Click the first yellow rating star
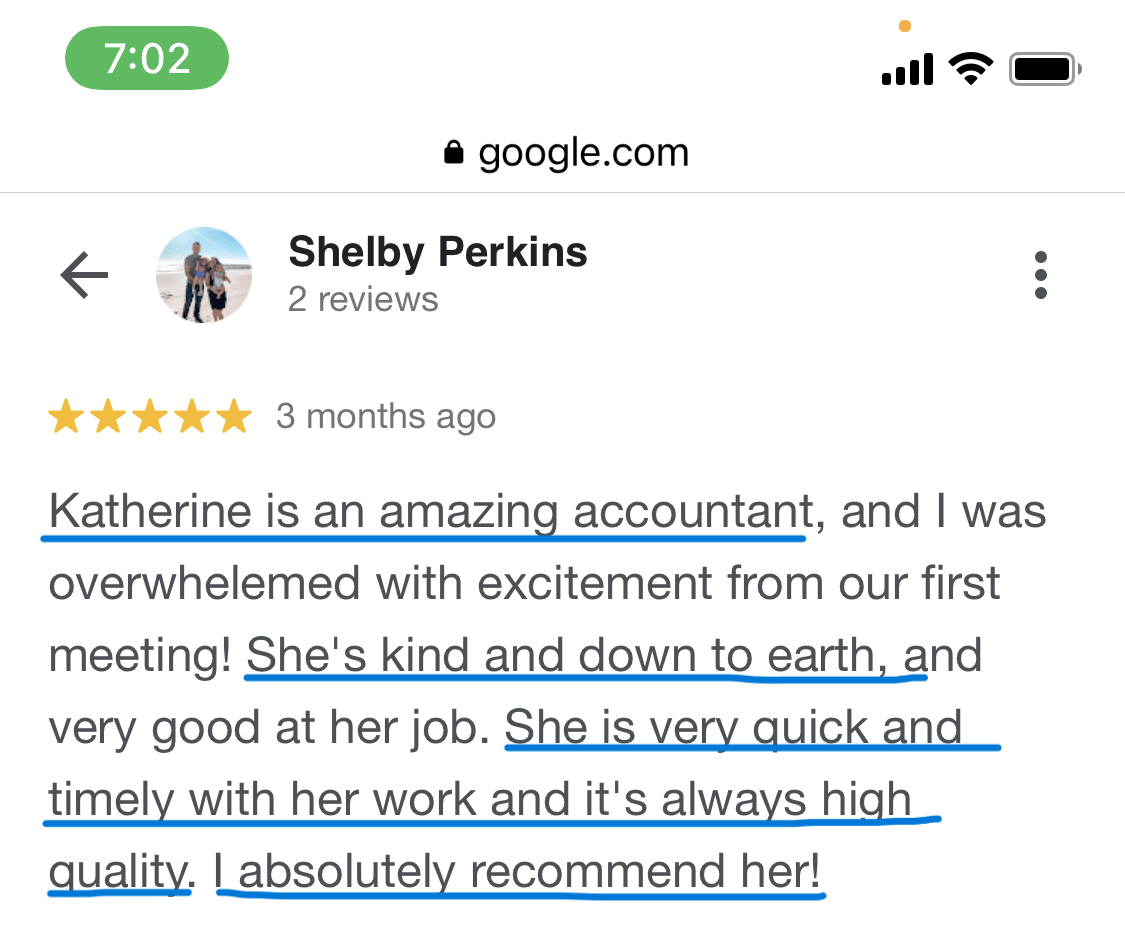The height and width of the screenshot is (943, 1125). (x=65, y=417)
